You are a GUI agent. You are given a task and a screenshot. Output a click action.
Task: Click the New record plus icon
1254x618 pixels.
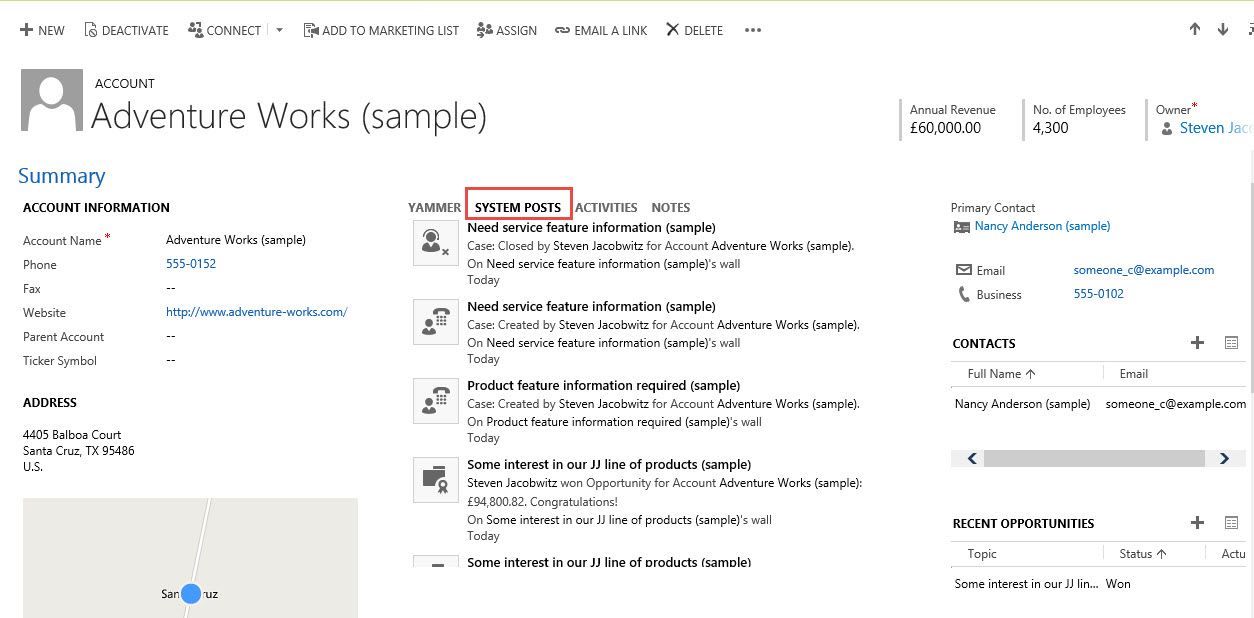(x=26, y=30)
